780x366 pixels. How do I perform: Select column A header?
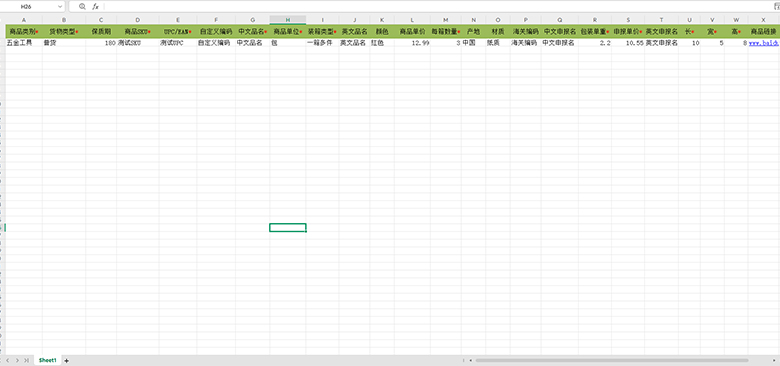tap(24, 20)
